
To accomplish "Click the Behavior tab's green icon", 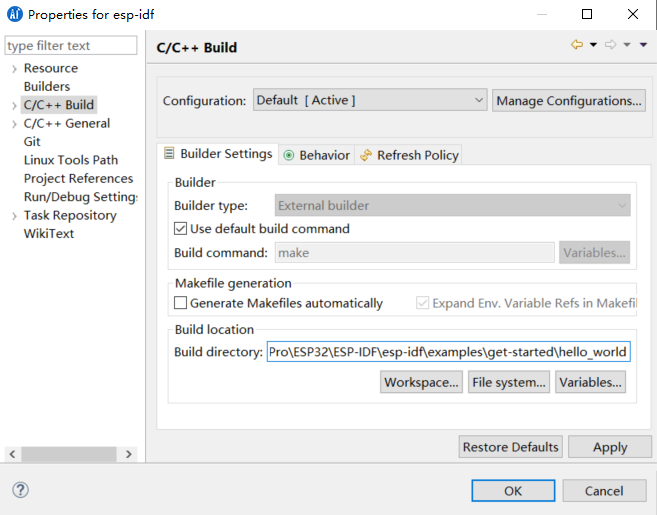I will point(289,155).
